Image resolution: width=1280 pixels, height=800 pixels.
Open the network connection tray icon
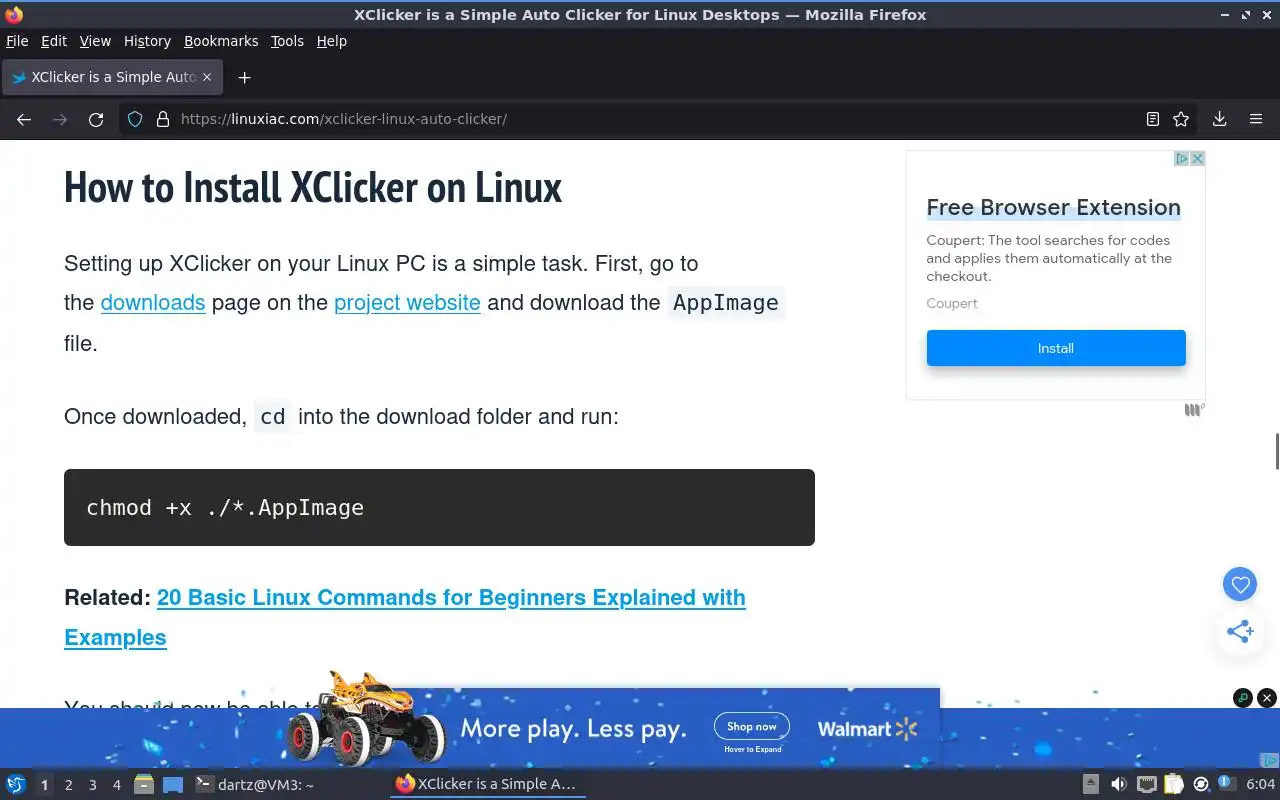1147,785
